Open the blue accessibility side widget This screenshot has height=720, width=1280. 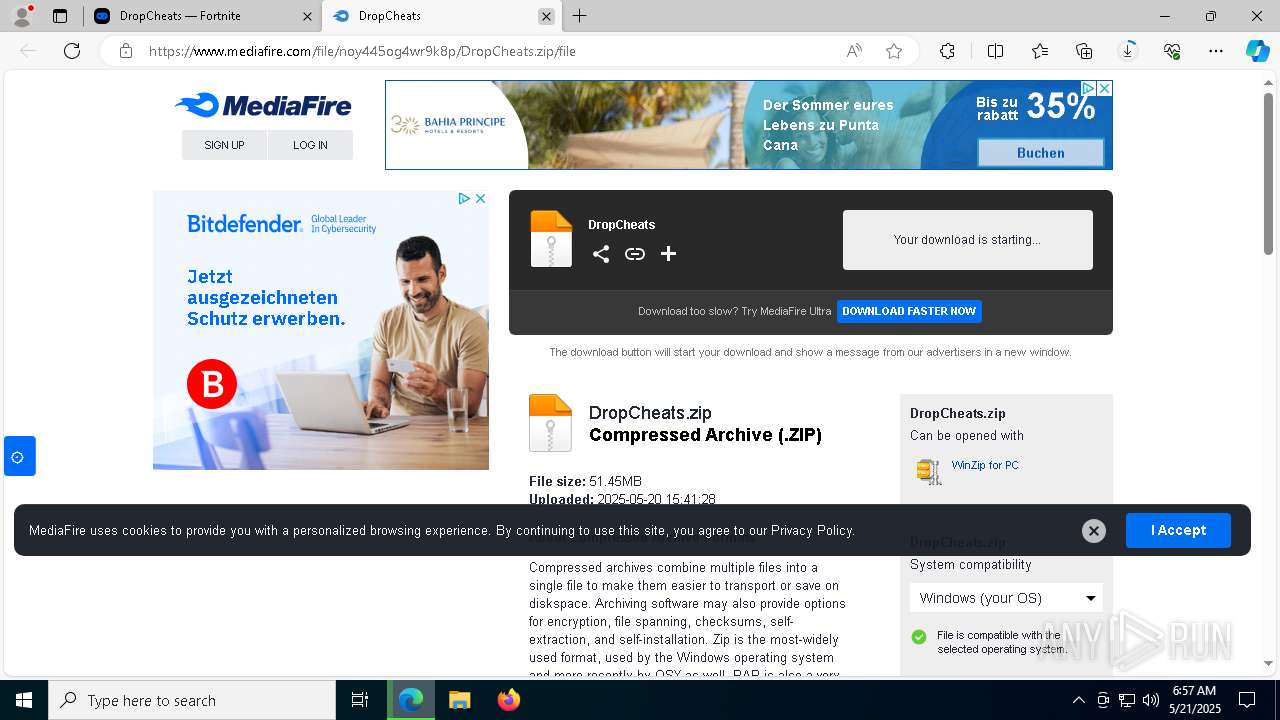pyautogui.click(x=18, y=456)
